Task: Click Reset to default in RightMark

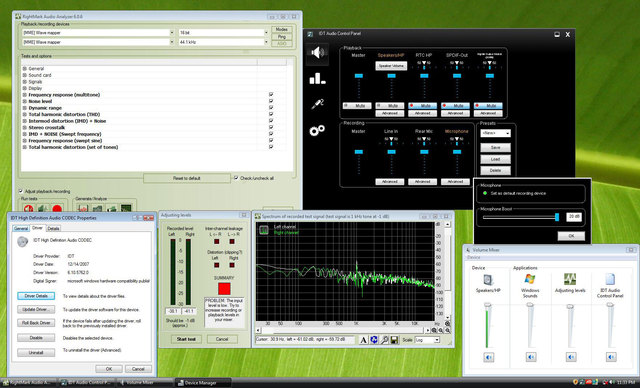Action: click(x=187, y=178)
